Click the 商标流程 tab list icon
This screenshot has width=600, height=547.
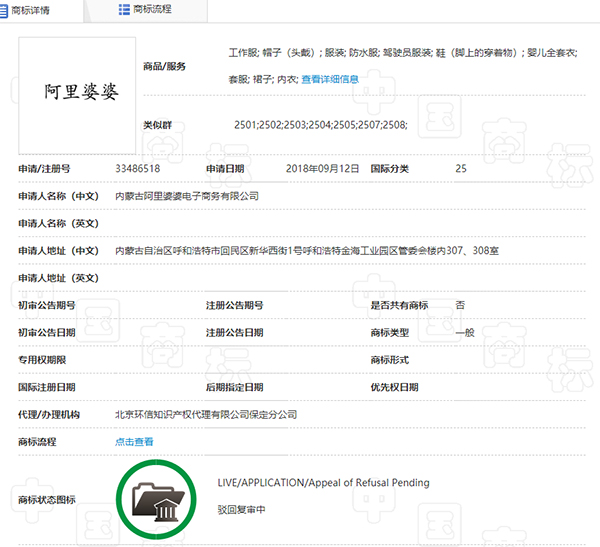click(x=124, y=10)
